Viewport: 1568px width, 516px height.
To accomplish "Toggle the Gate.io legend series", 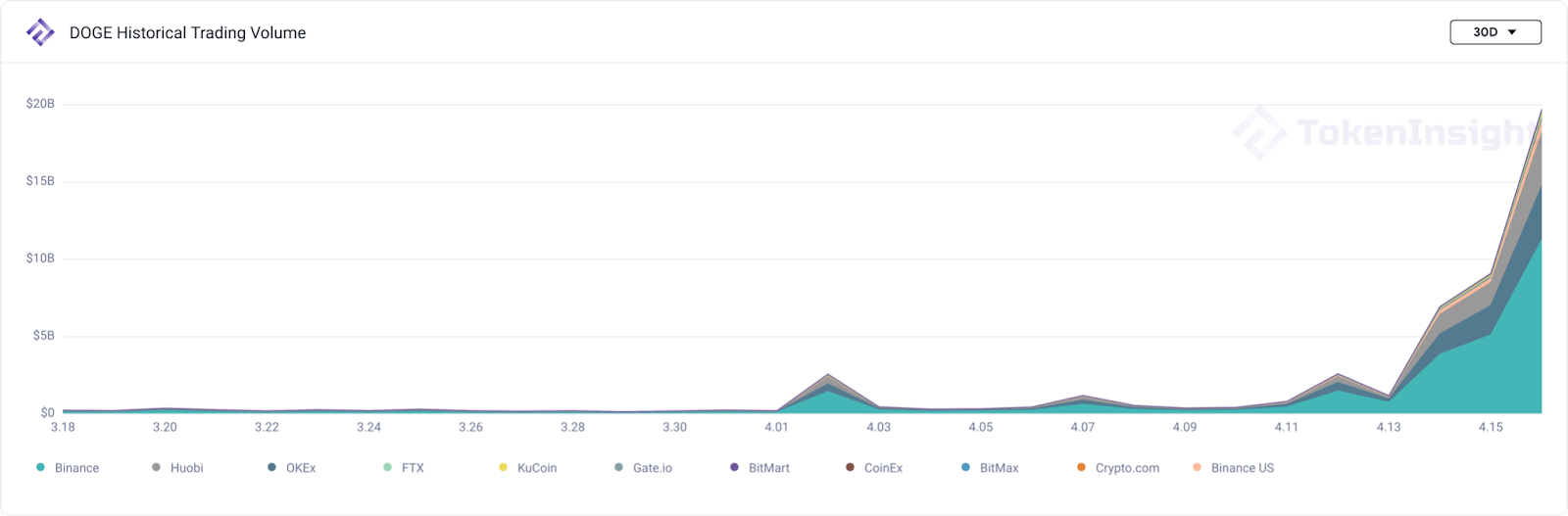I will pos(643,468).
